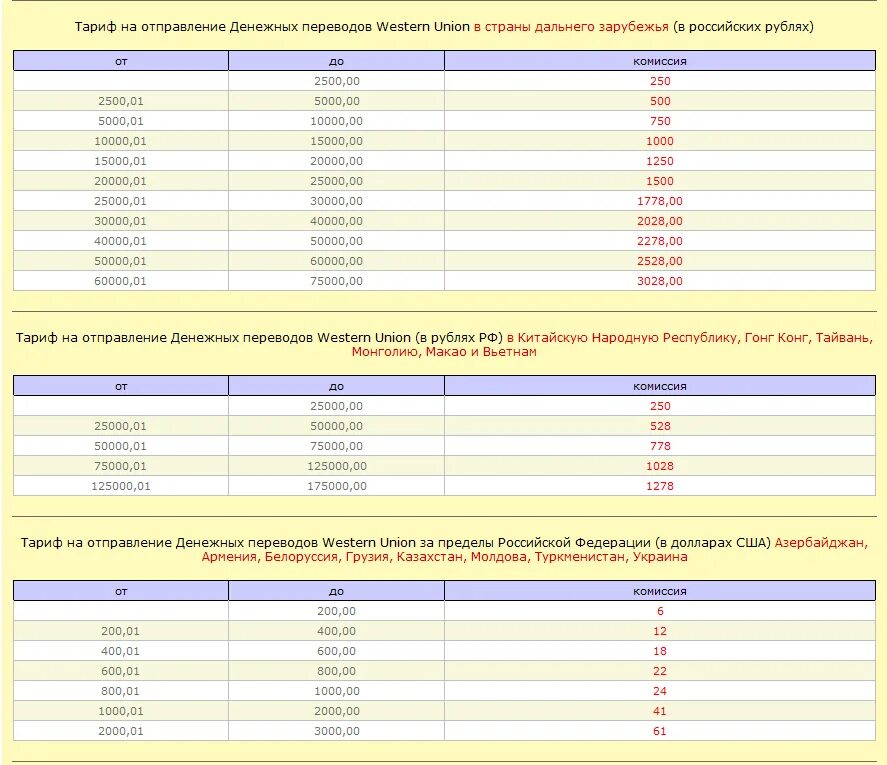Select commission 1028 in China table

coord(660,466)
